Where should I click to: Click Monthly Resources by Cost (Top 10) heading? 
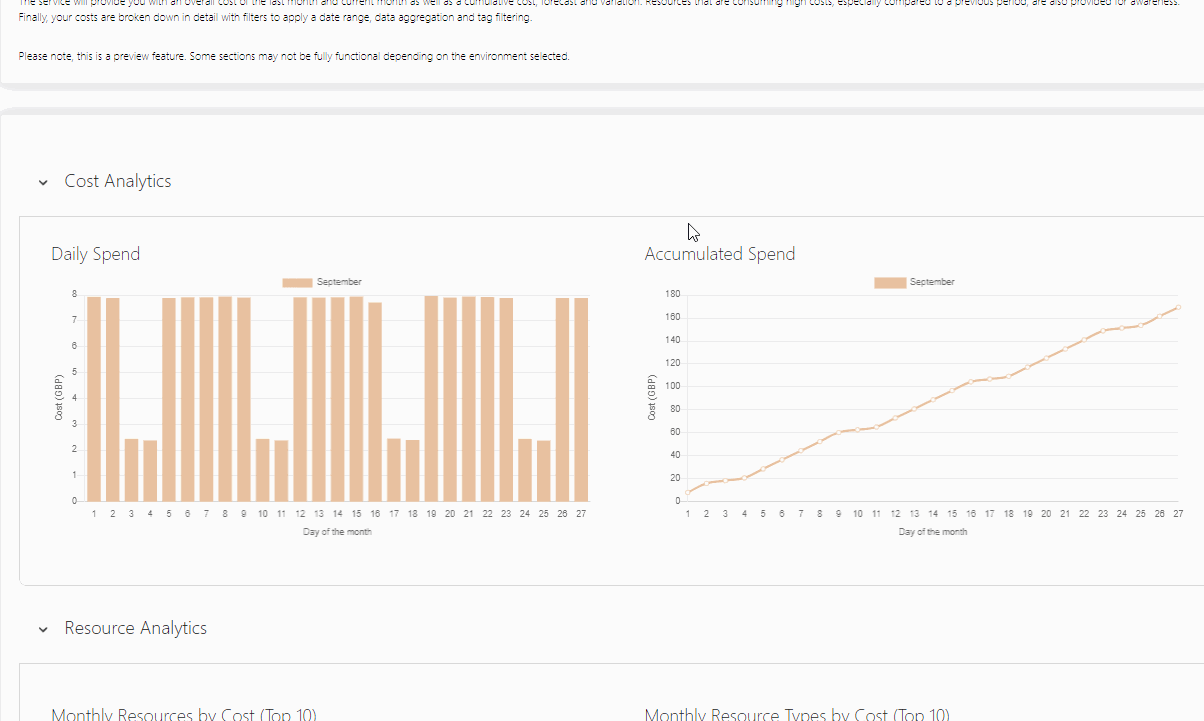tap(184, 714)
